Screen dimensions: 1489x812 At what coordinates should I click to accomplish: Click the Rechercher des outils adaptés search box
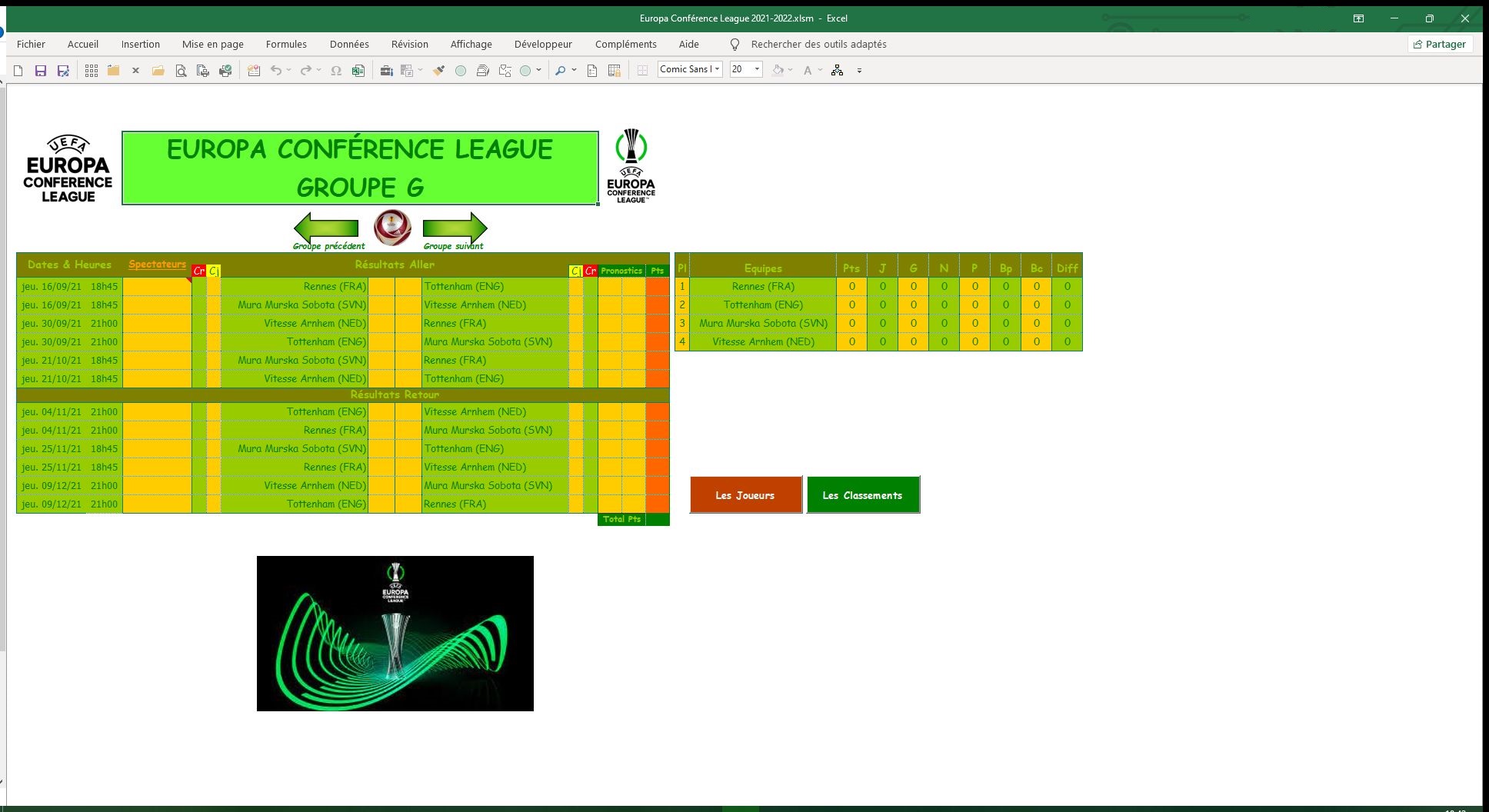818,45
